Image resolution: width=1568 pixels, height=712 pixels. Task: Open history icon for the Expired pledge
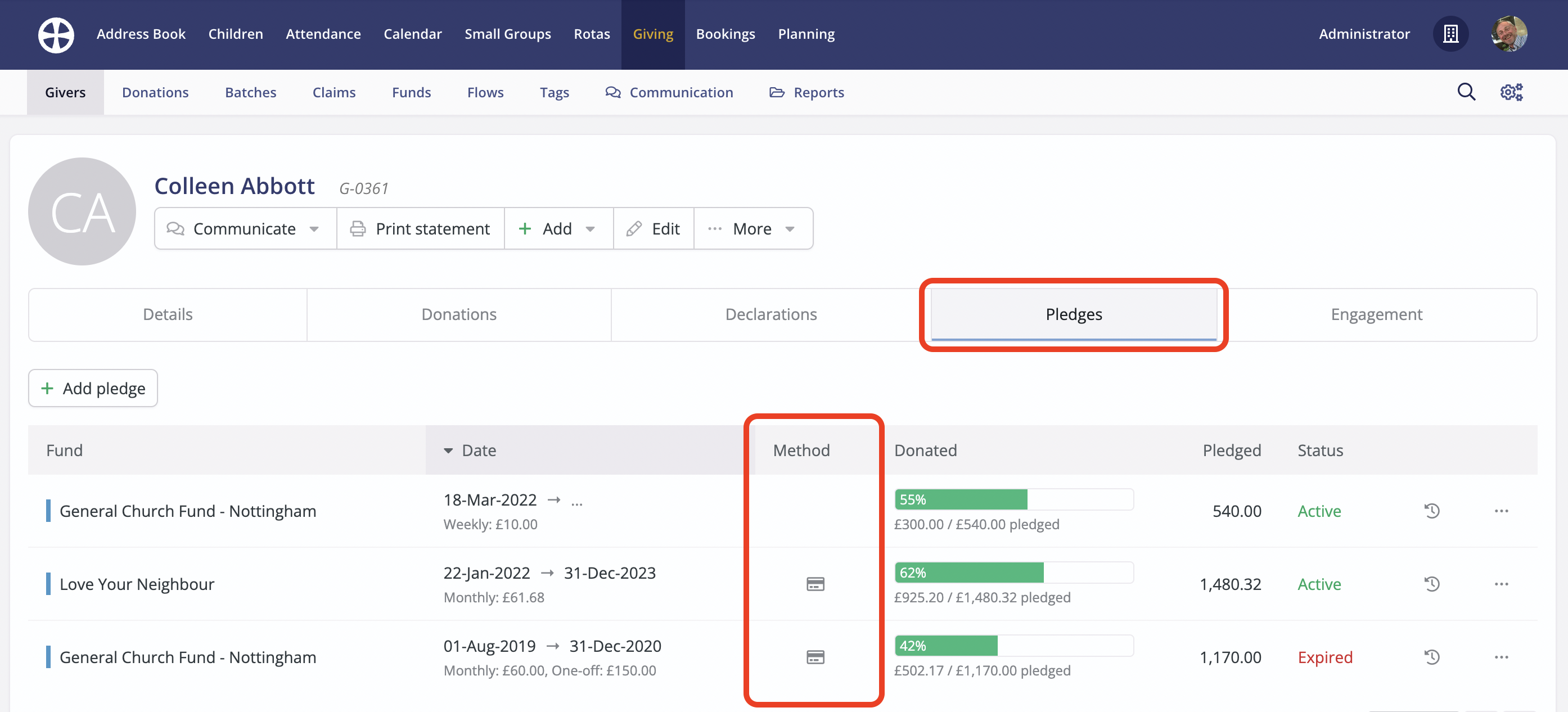click(1432, 657)
